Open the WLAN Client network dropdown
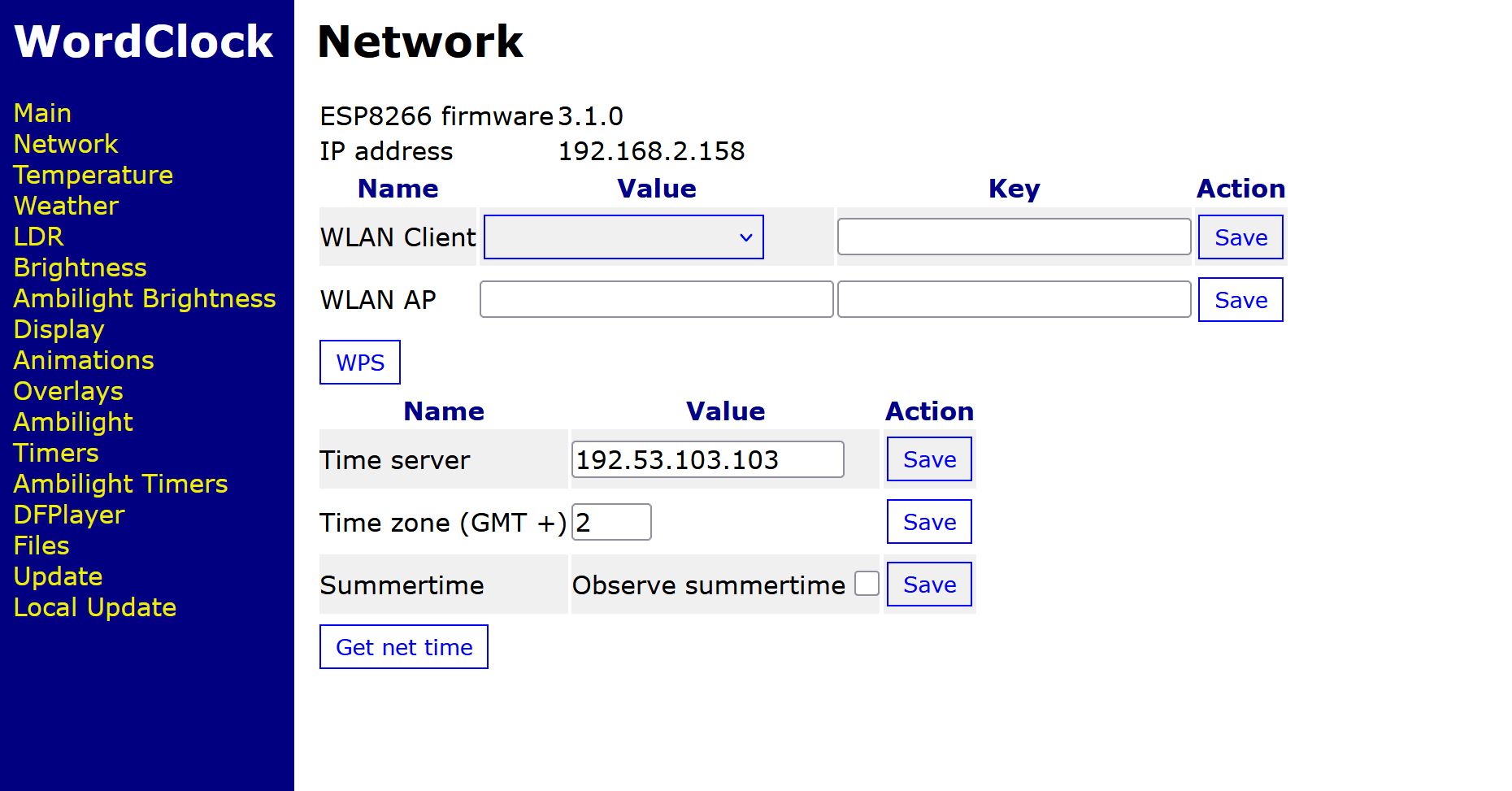 click(623, 237)
